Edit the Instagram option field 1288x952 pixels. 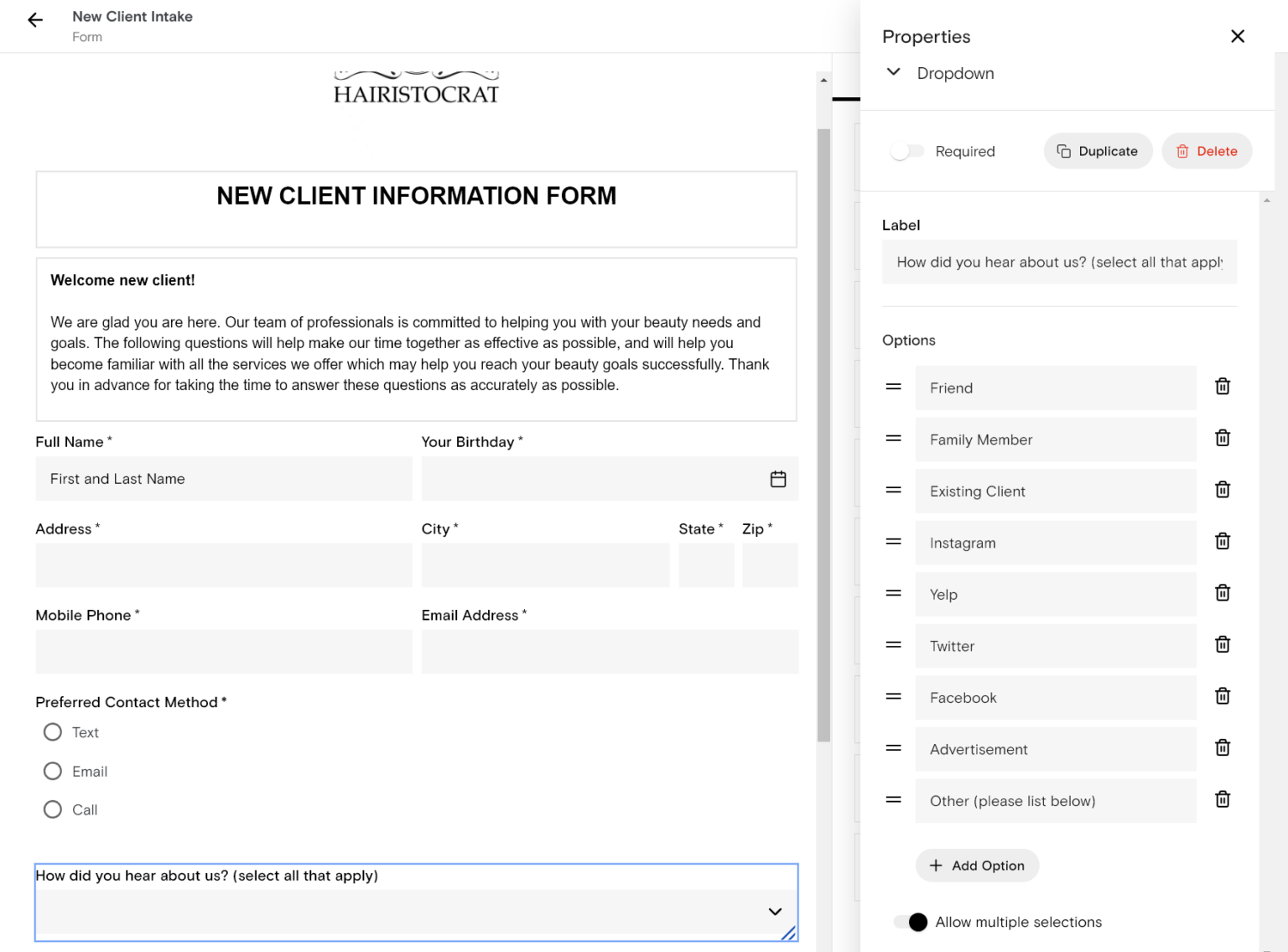[1056, 543]
